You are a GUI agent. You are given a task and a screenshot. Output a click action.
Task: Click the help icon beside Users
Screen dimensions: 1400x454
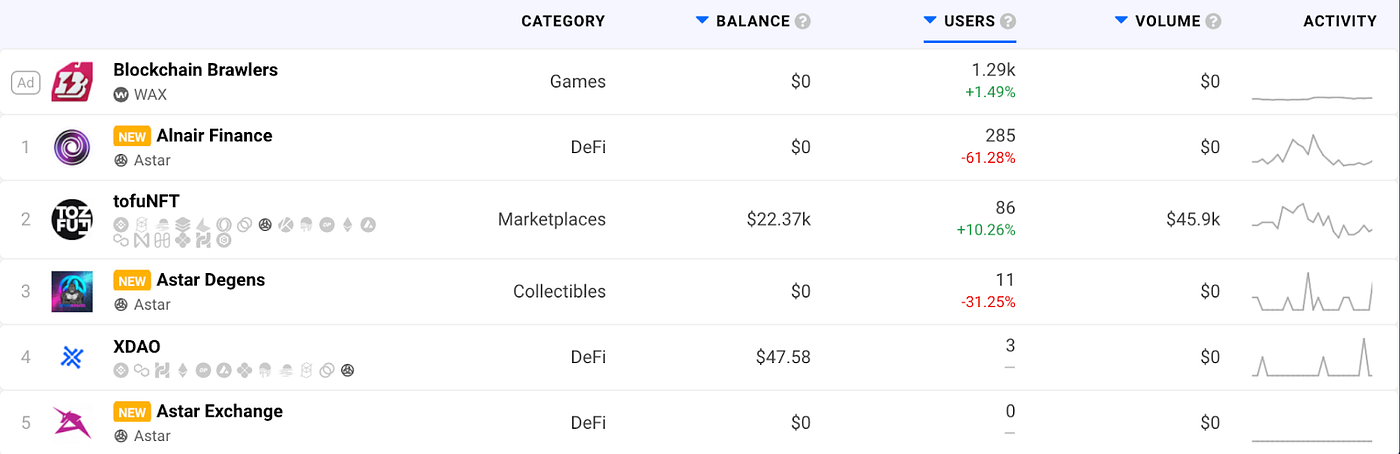pyautogui.click(x=1008, y=21)
